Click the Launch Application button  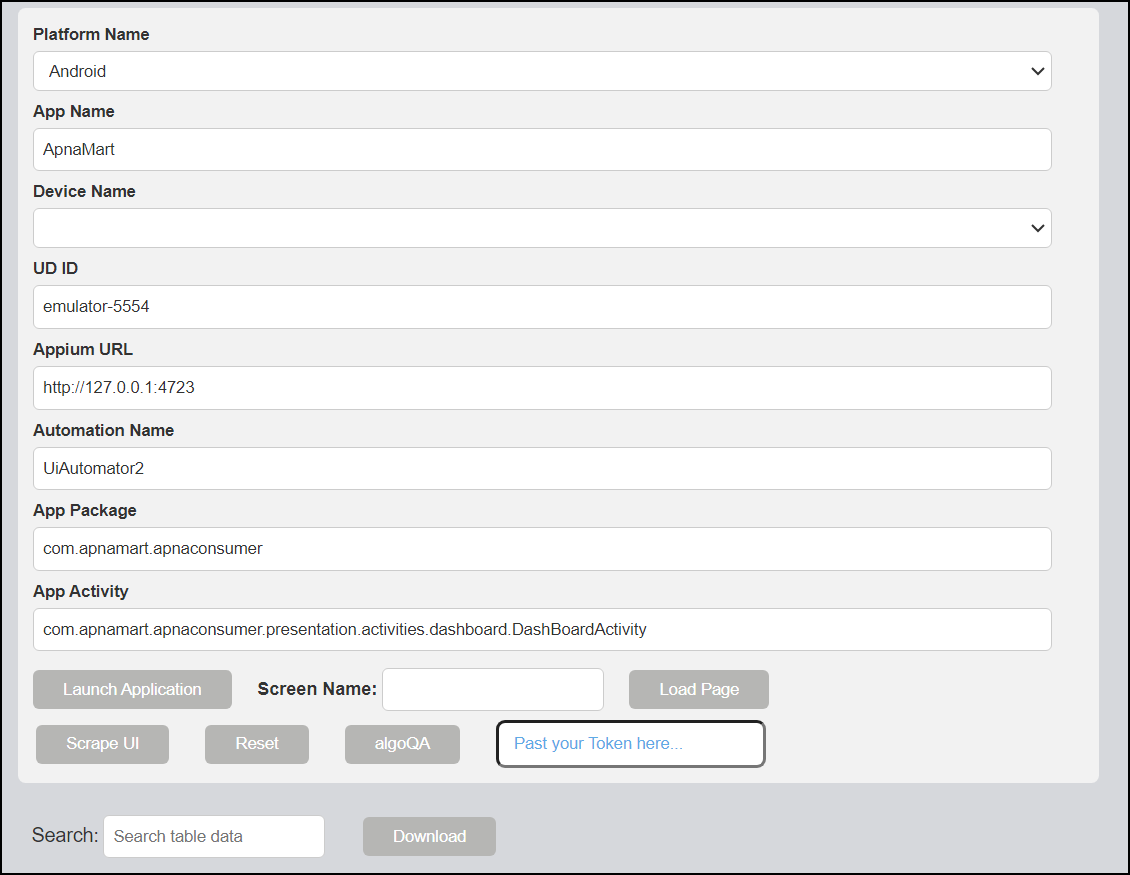point(133,690)
